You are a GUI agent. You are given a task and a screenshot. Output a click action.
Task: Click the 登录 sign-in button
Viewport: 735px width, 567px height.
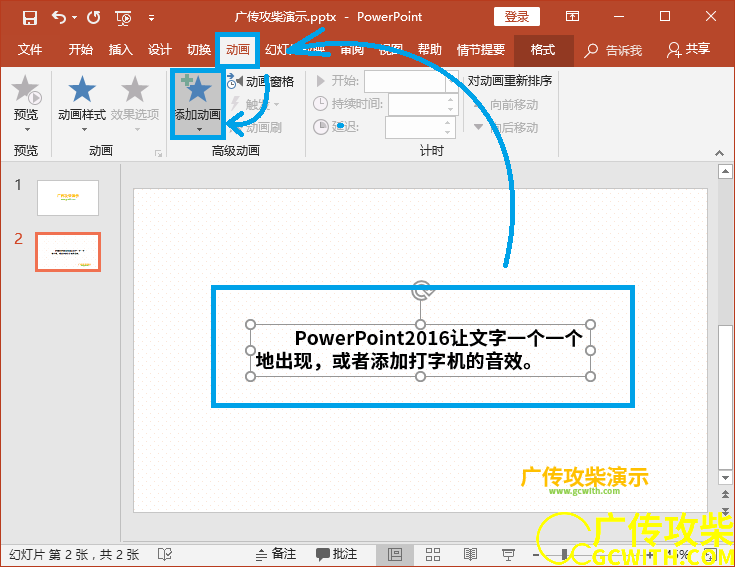(517, 17)
